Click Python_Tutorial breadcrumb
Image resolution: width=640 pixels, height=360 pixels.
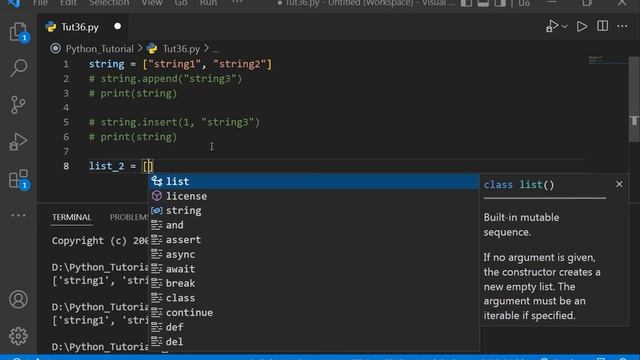(x=100, y=49)
